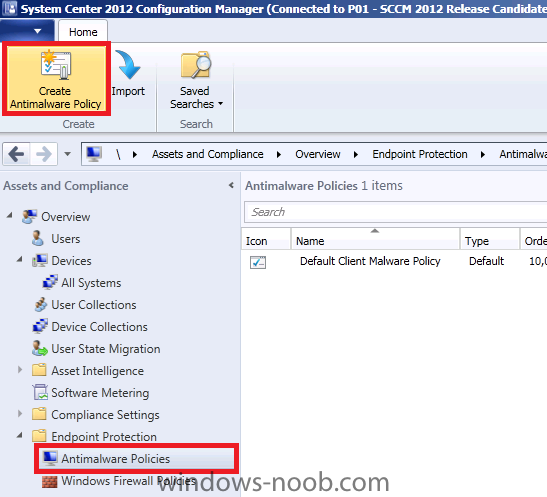
Task: Click the Configuration Manager title bar icon
Action: click(x=9, y=8)
